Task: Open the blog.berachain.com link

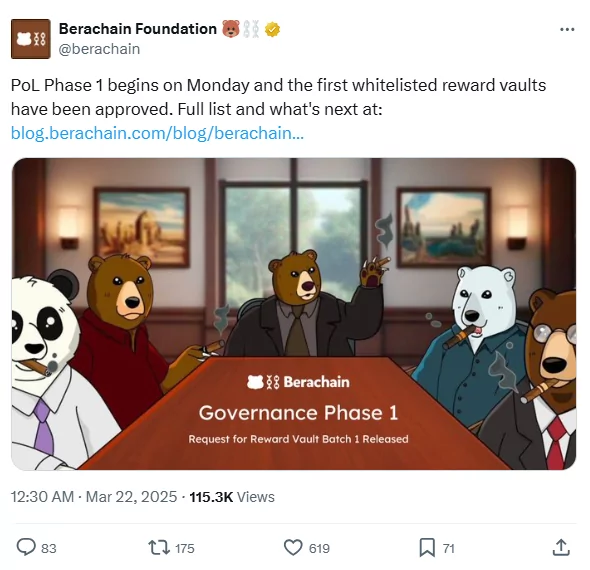Action: [x=157, y=133]
